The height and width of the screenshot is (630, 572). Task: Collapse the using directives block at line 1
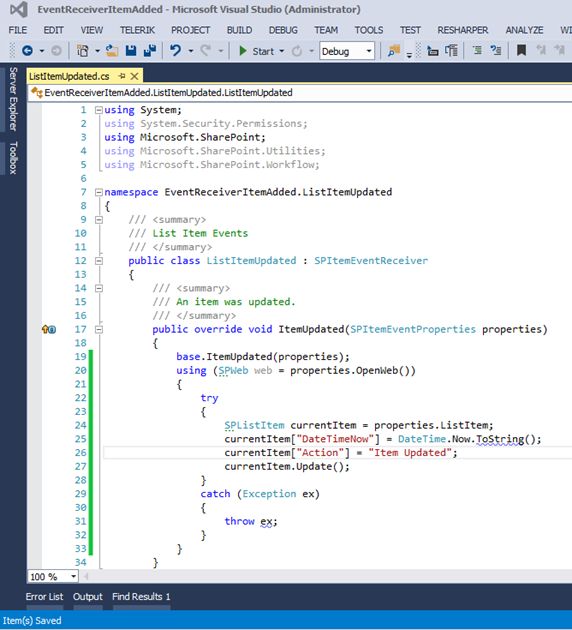tap(99, 110)
